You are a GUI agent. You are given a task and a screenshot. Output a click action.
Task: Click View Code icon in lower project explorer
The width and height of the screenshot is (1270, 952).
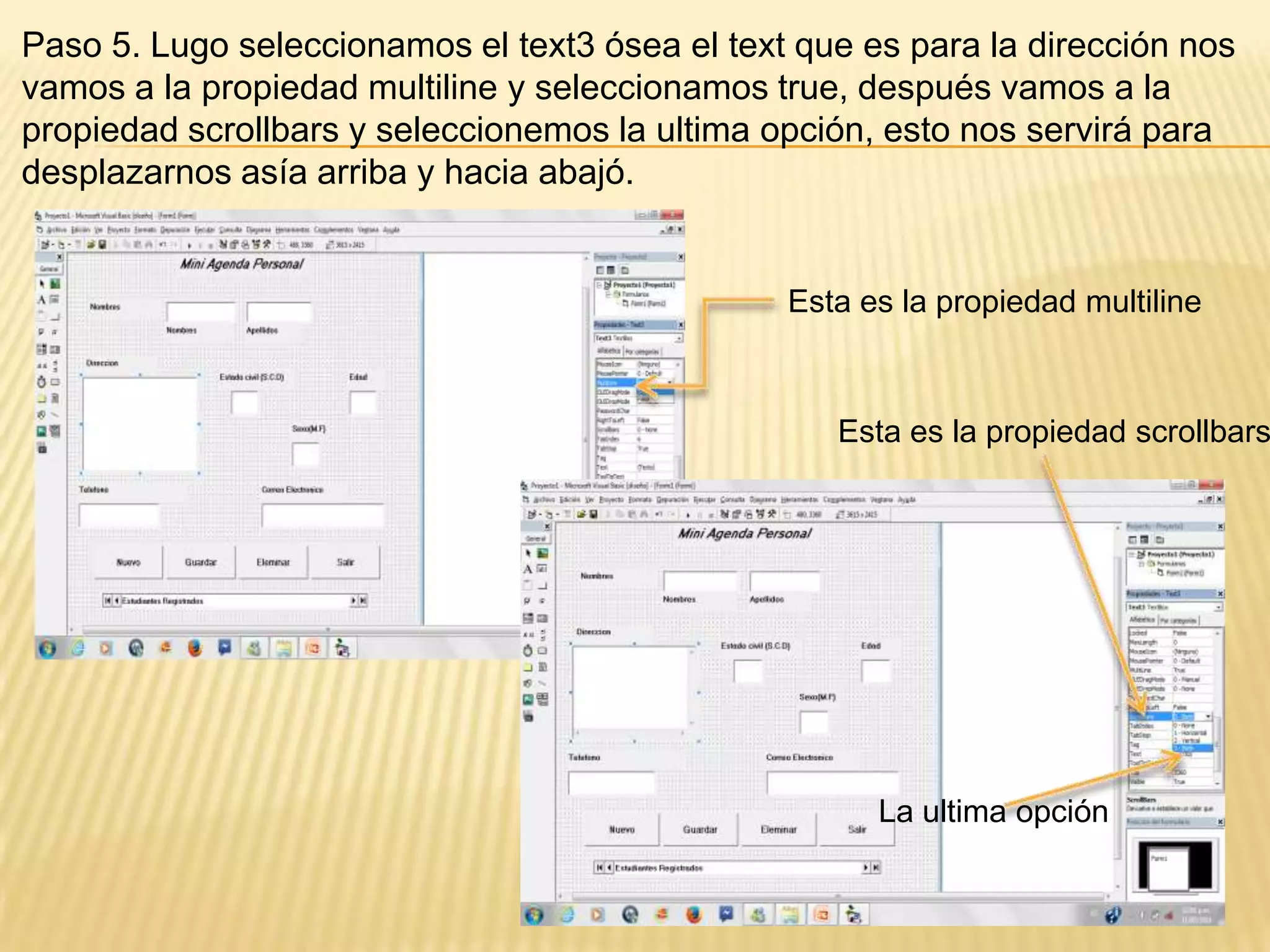pyautogui.click(x=1133, y=540)
